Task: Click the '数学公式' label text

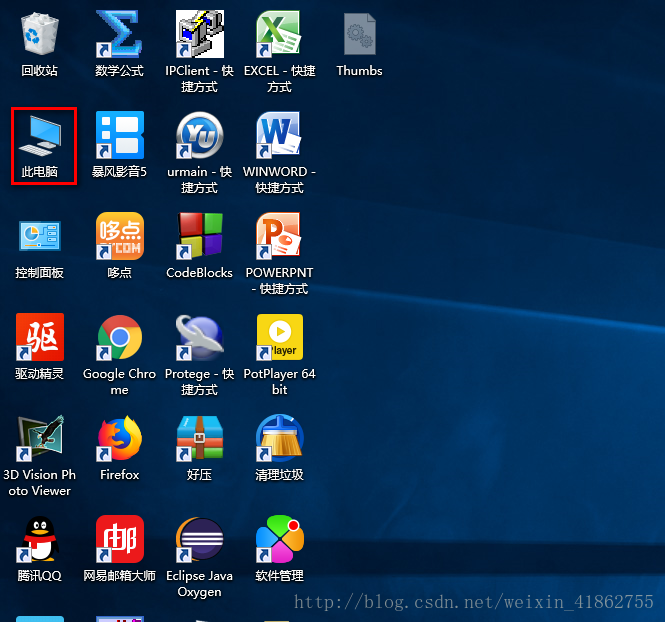Action: coord(120,70)
